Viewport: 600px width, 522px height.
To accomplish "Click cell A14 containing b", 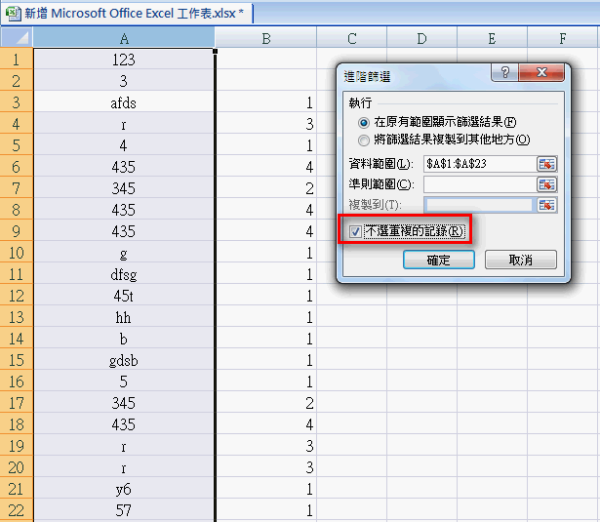I will click(x=124, y=338).
